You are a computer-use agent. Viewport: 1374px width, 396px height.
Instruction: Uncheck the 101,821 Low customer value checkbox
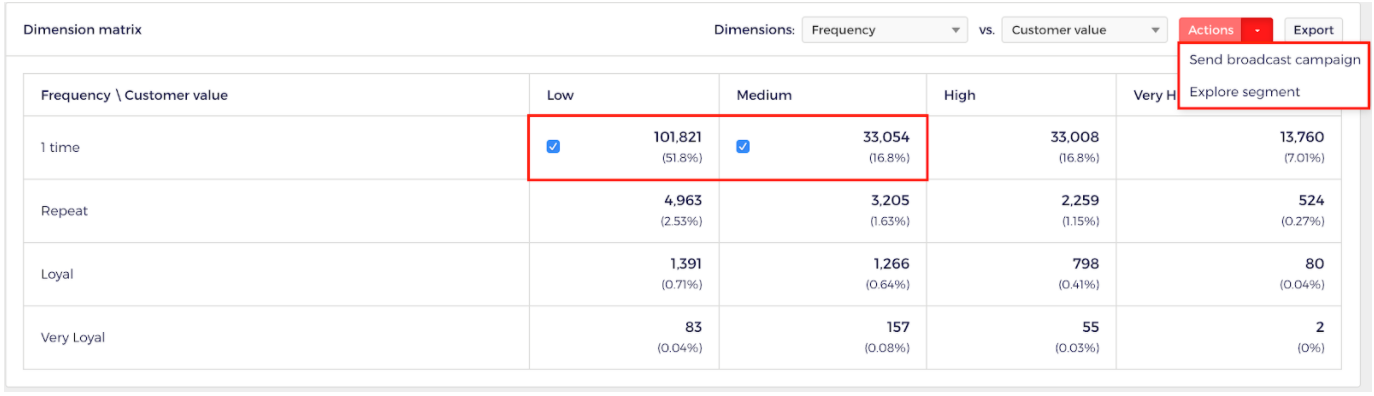pyautogui.click(x=553, y=147)
